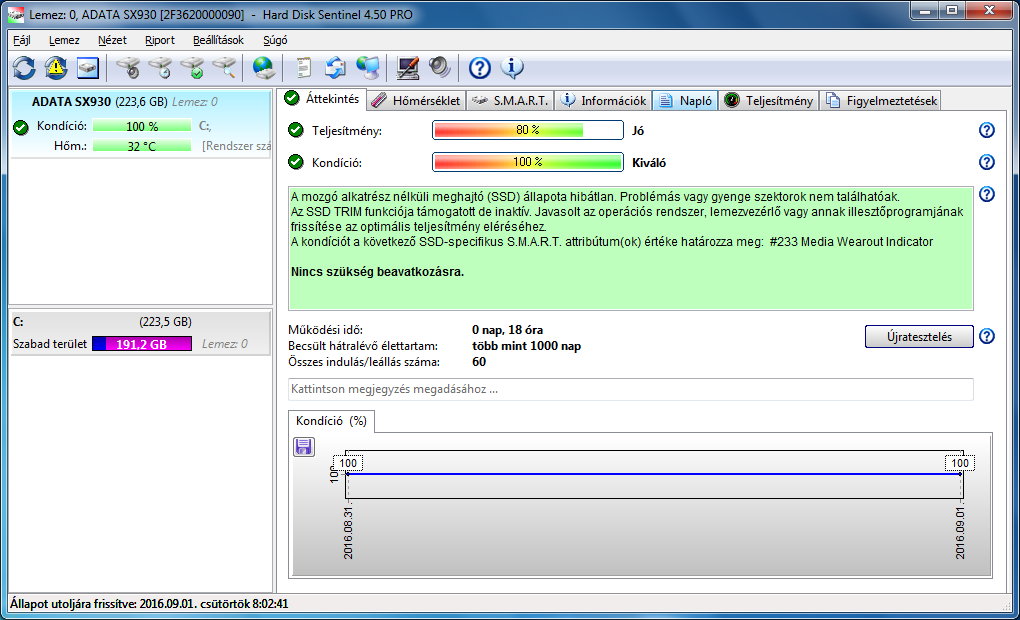Click the send report mail icon

pos(336,68)
